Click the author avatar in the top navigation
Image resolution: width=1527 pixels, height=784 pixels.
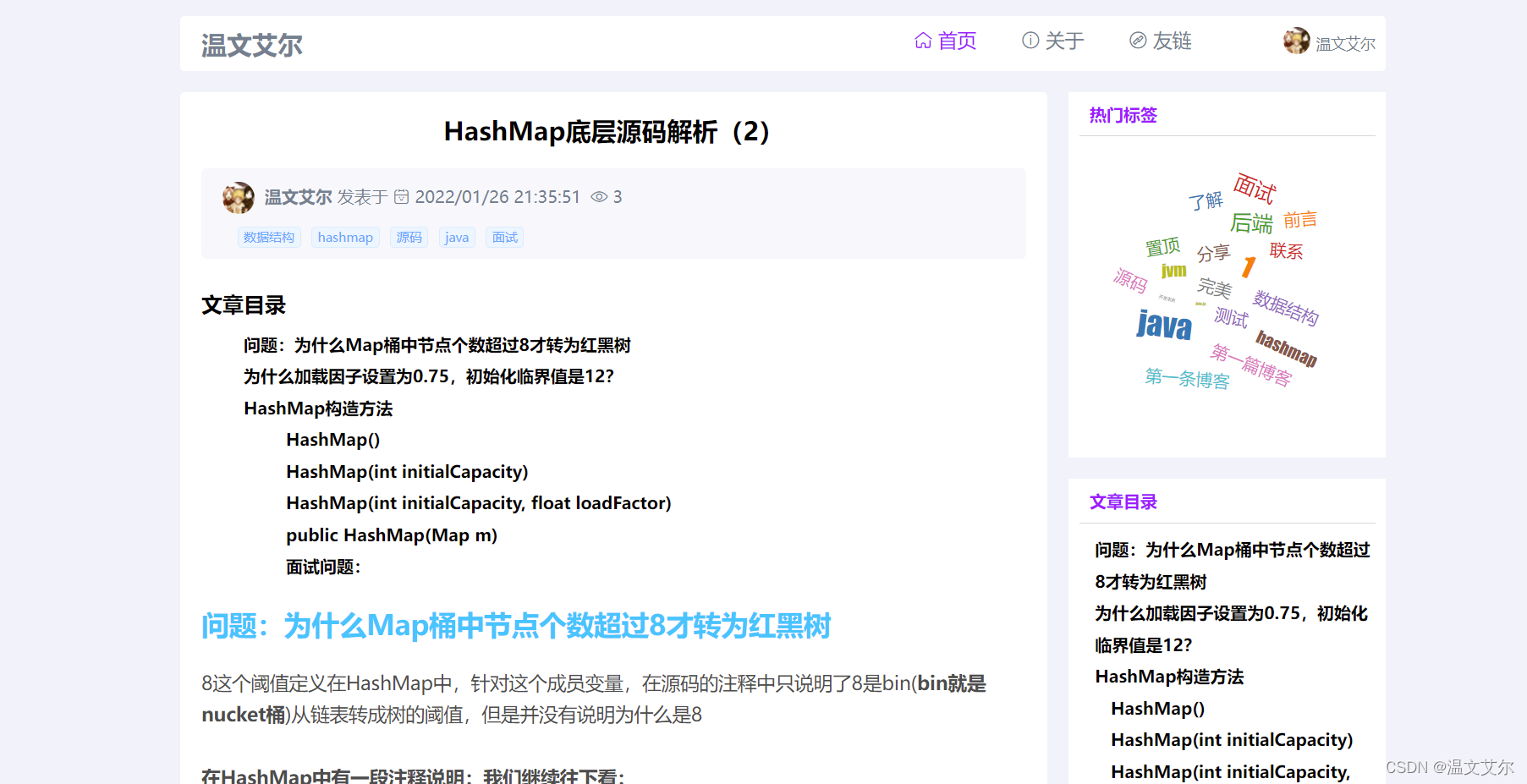pos(1296,41)
